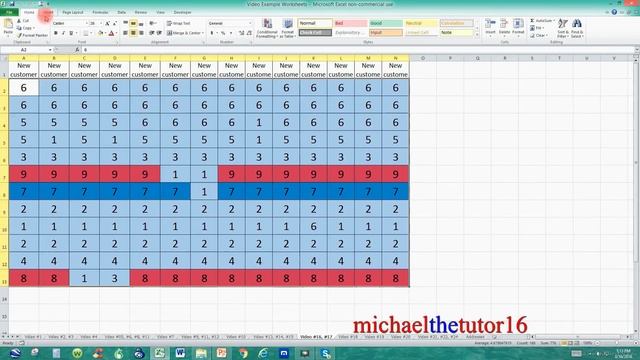Switch to Page Layout ribbon tab

pos(73,13)
